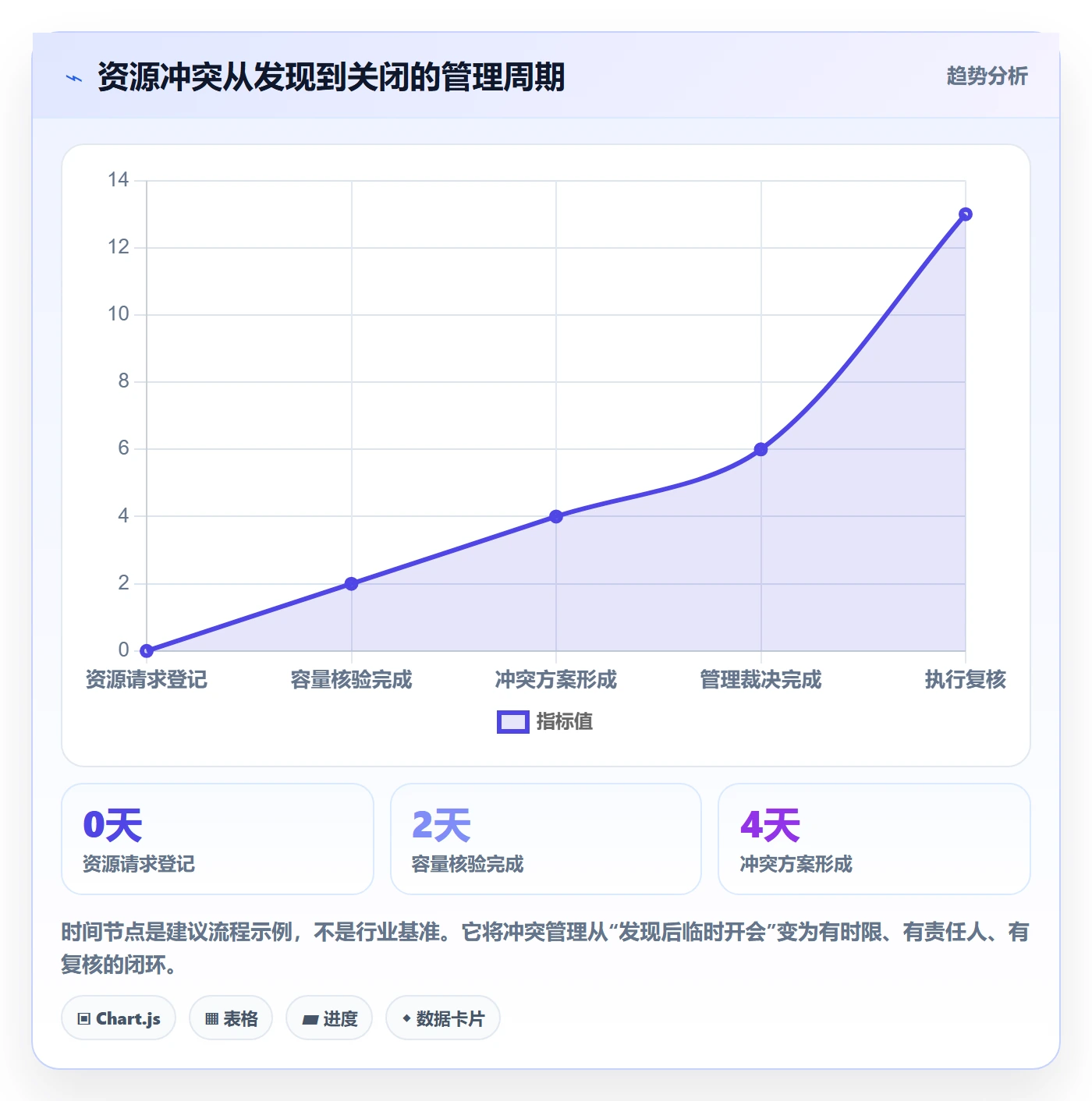Click the y-axis value 10
The height and width of the screenshot is (1101, 1092).
119,314
